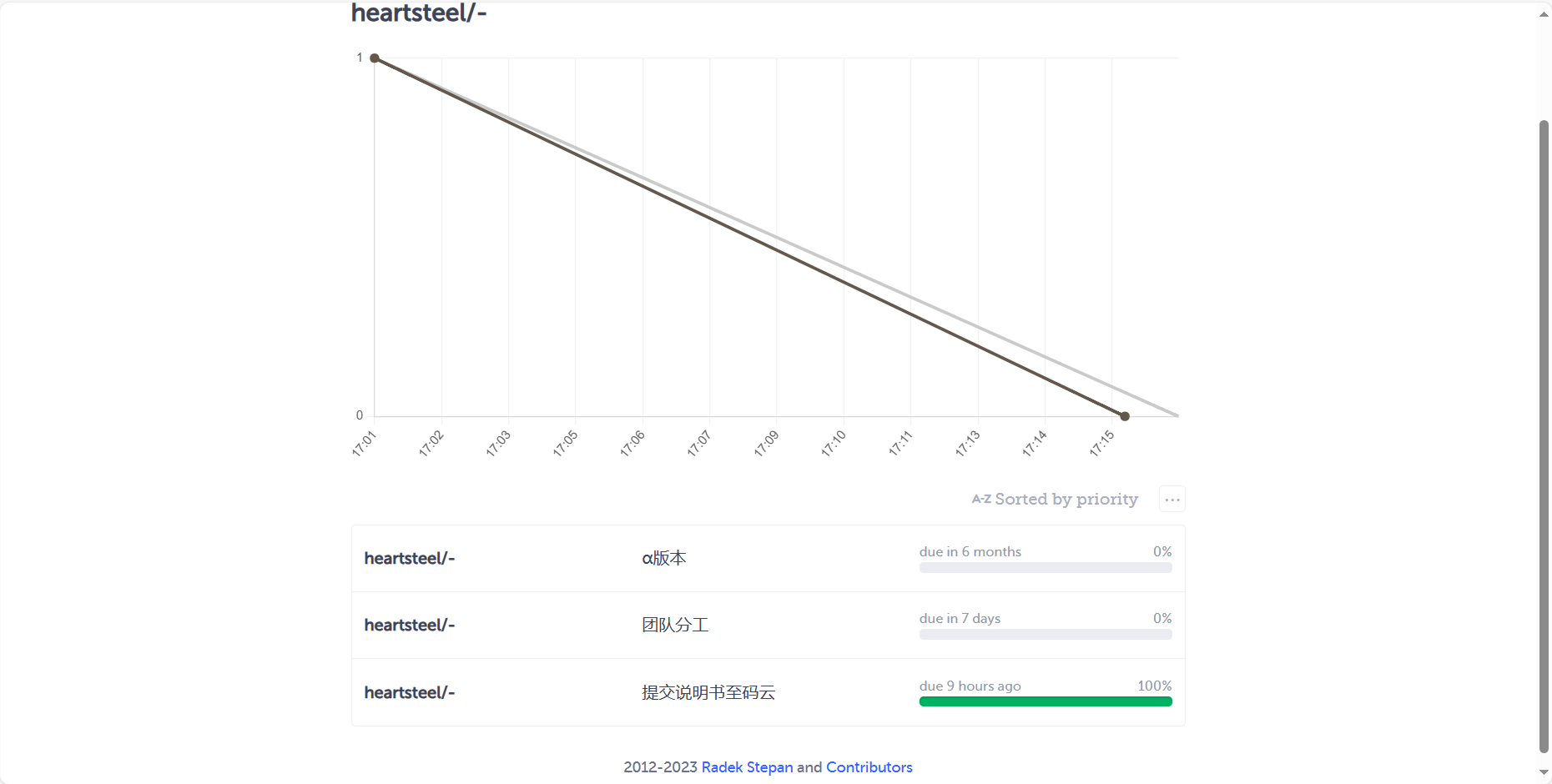Image resolution: width=1552 pixels, height=784 pixels.
Task: Click heartsteel/- project in the 提交说明书至码云 row
Action: (x=410, y=692)
